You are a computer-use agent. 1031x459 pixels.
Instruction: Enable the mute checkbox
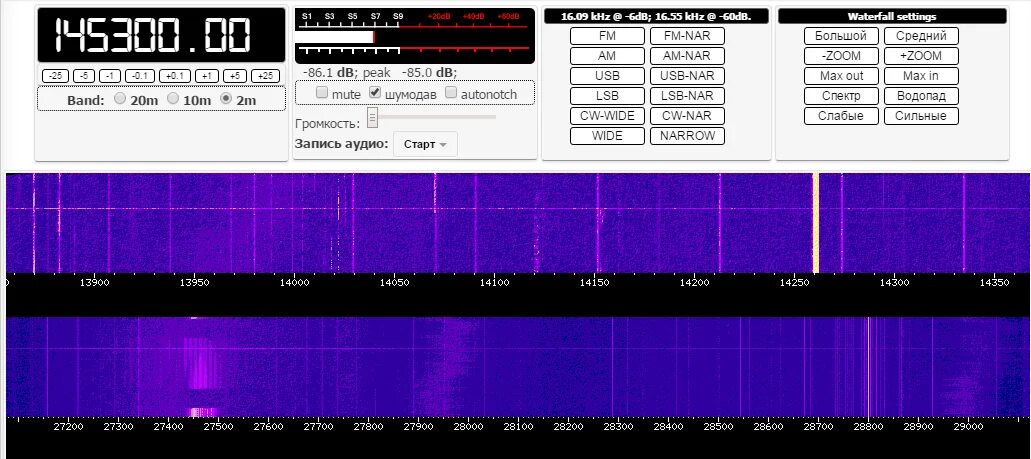click(322, 93)
